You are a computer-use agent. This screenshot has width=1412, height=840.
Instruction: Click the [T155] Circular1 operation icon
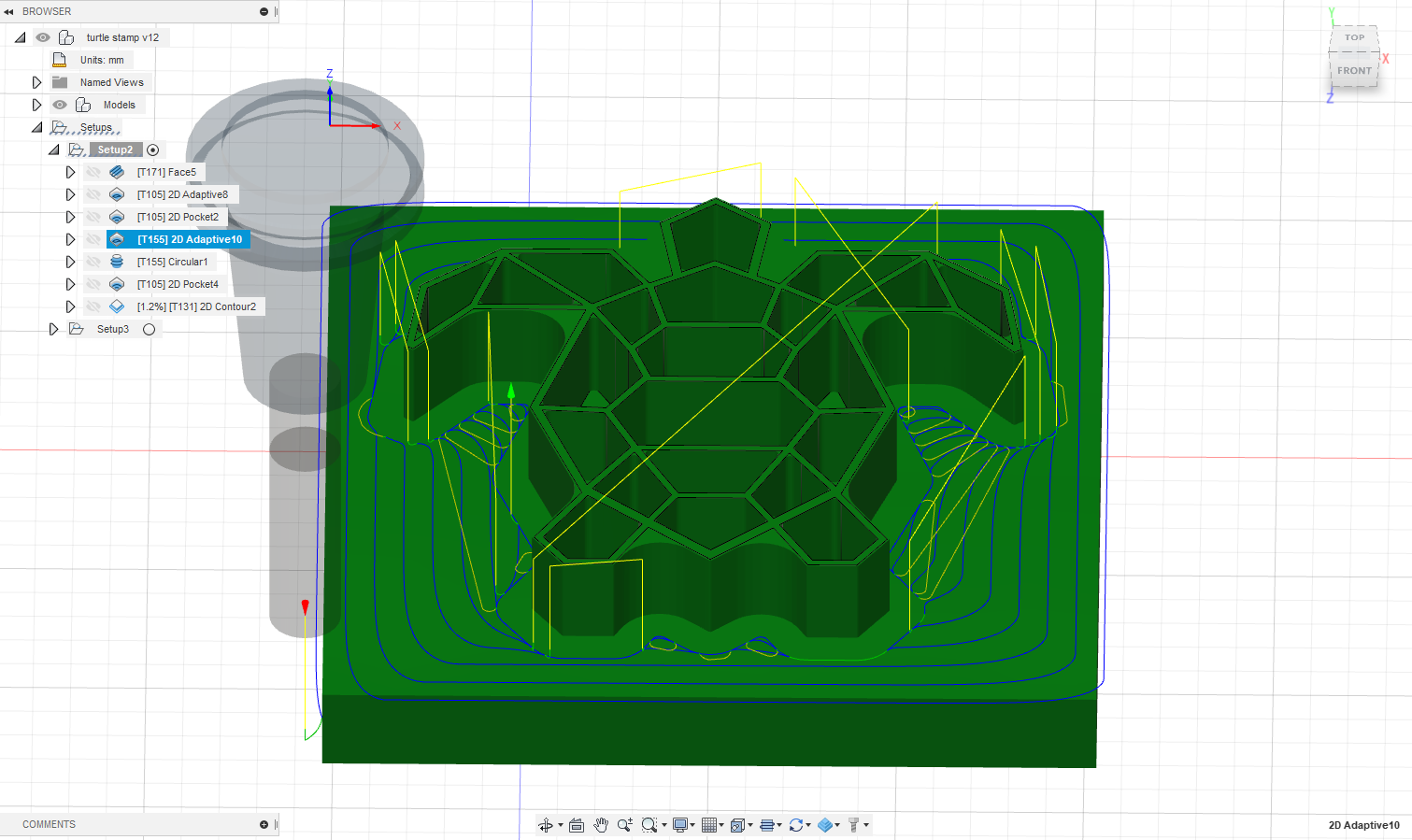pyautogui.click(x=116, y=262)
